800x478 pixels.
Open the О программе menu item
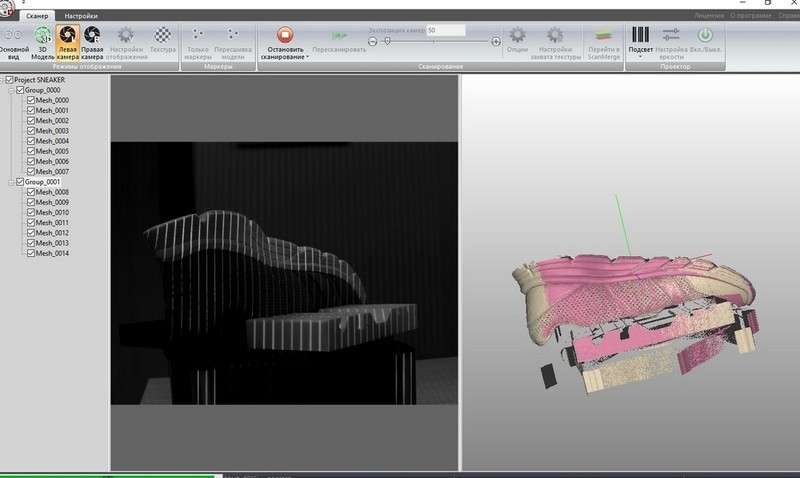(748, 17)
